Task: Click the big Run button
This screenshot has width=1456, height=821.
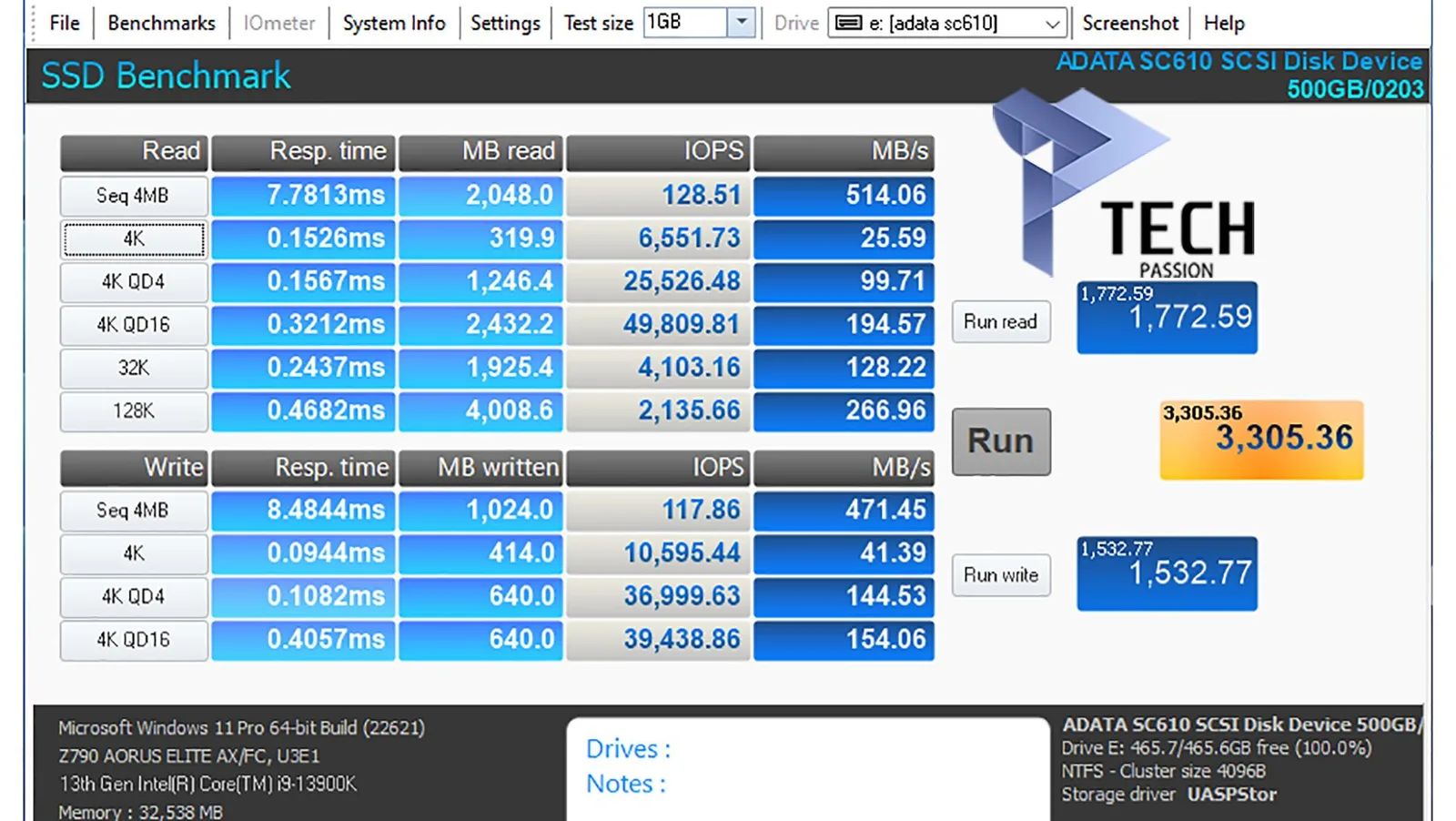Action: (x=1001, y=441)
